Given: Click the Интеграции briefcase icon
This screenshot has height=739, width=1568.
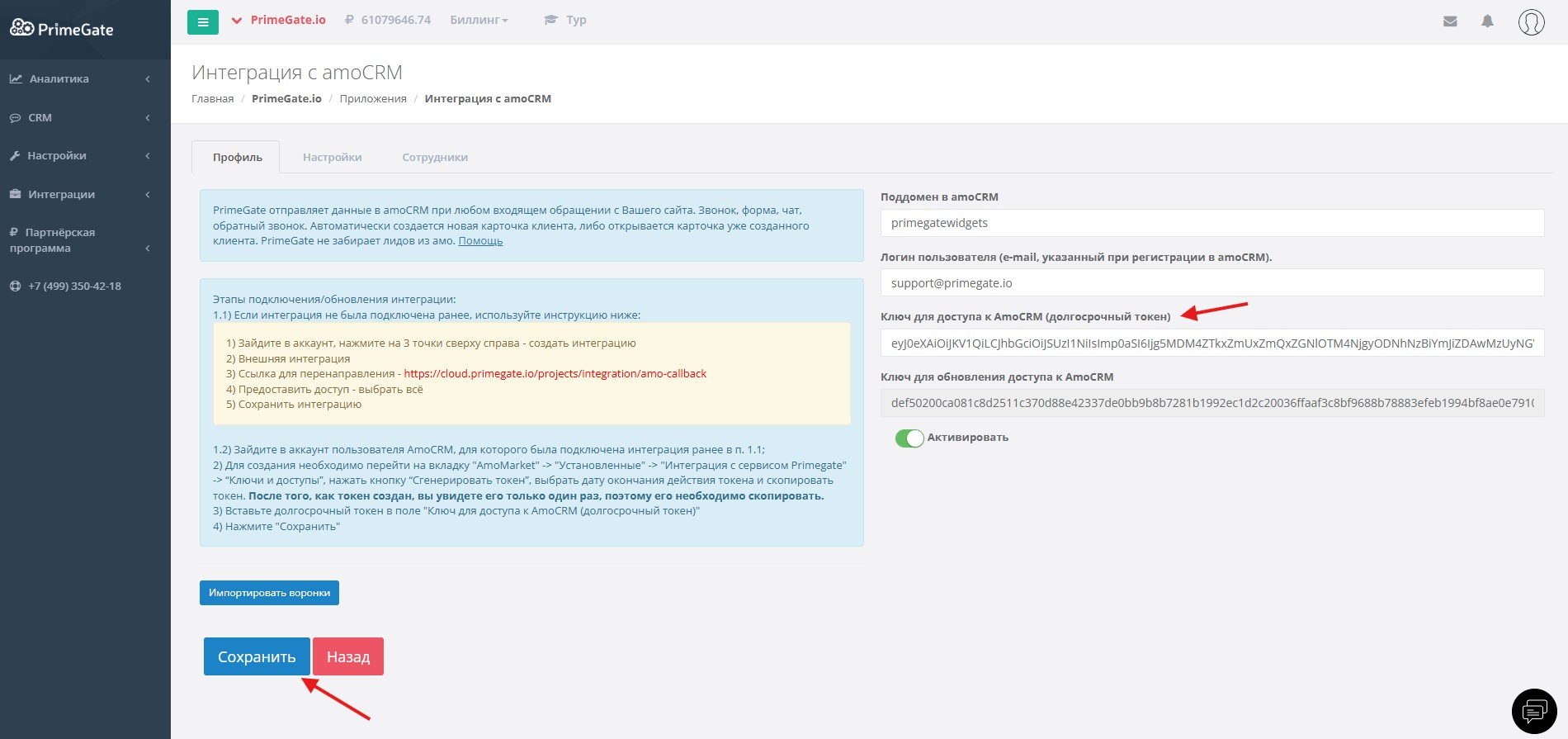Looking at the screenshot, I should [x=15, y=194].
